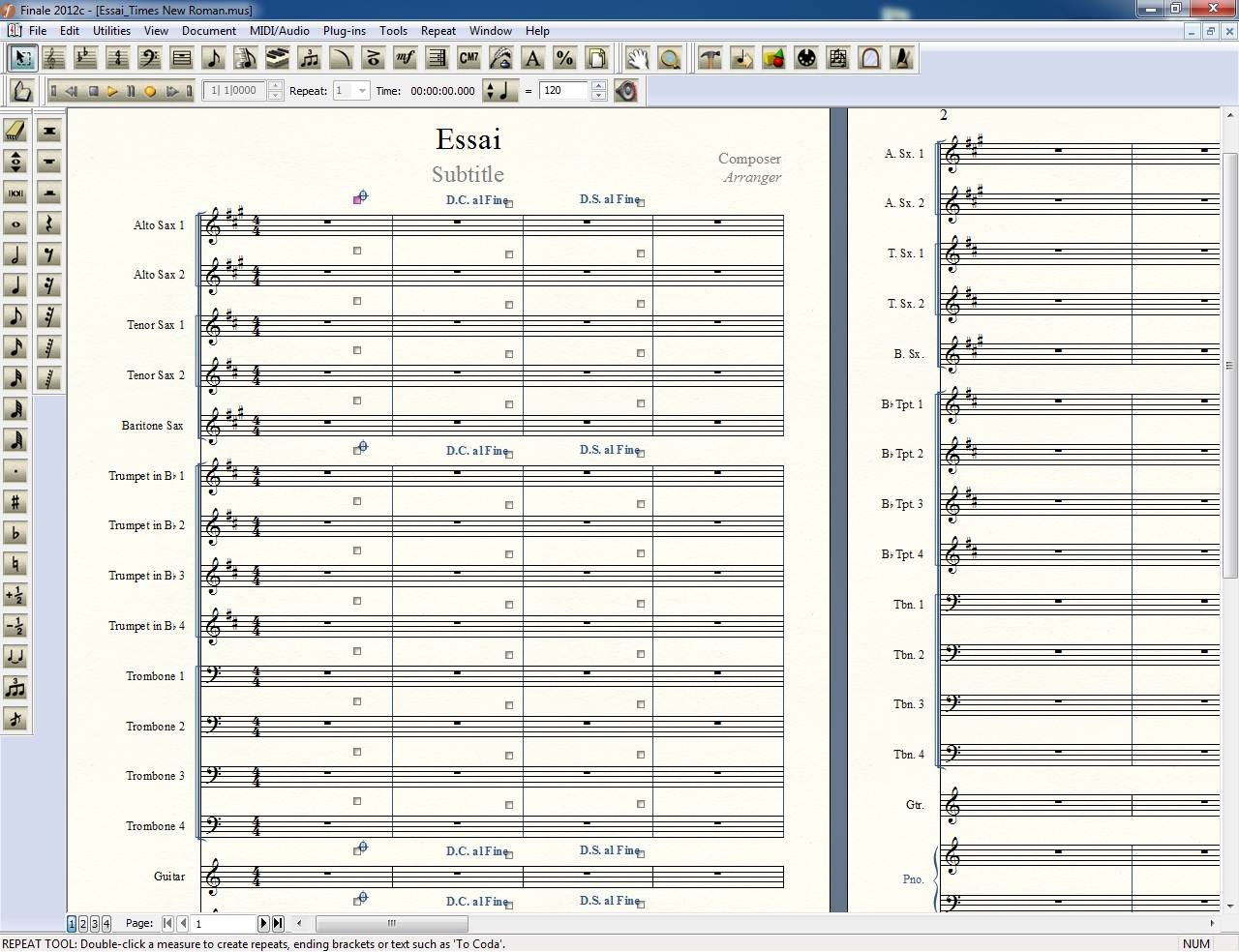Open the tempo note duration selector
This screenshot has height=952, width=1239.
point(500,91)
